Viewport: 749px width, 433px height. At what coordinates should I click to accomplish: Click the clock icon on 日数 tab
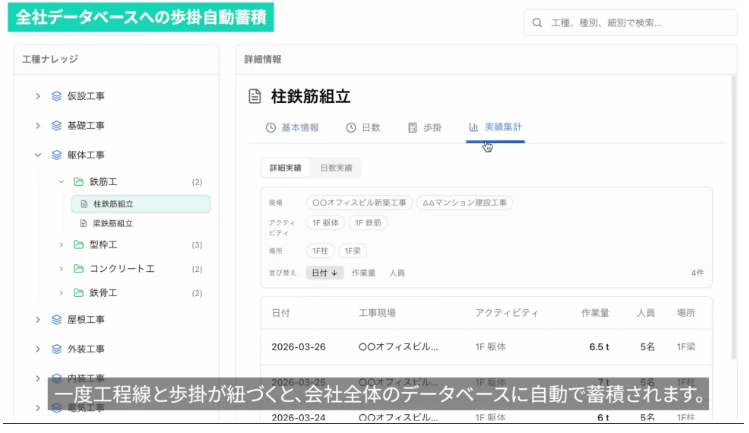point(351,128)
